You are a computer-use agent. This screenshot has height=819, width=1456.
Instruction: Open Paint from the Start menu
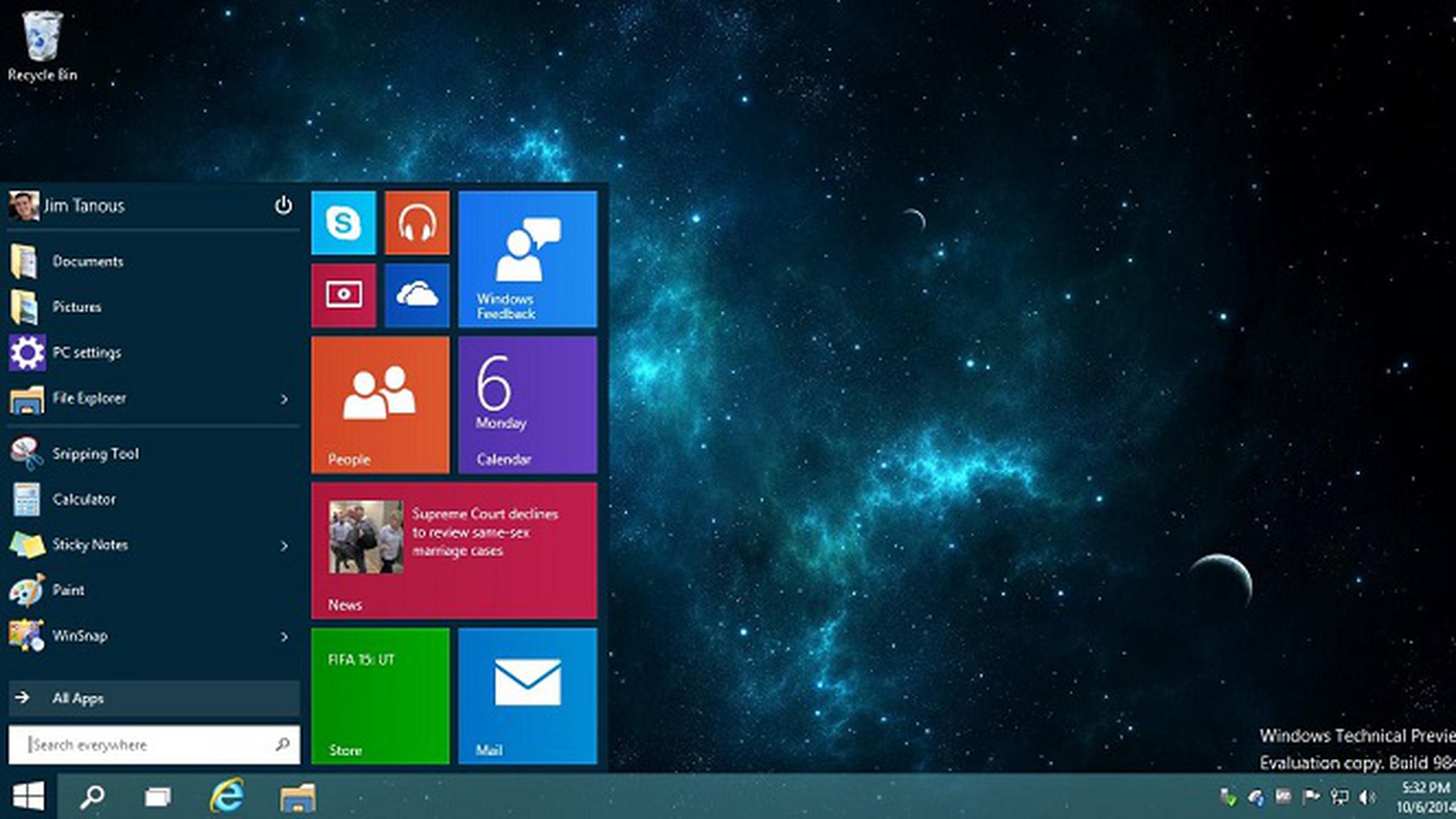click(68, 590)
